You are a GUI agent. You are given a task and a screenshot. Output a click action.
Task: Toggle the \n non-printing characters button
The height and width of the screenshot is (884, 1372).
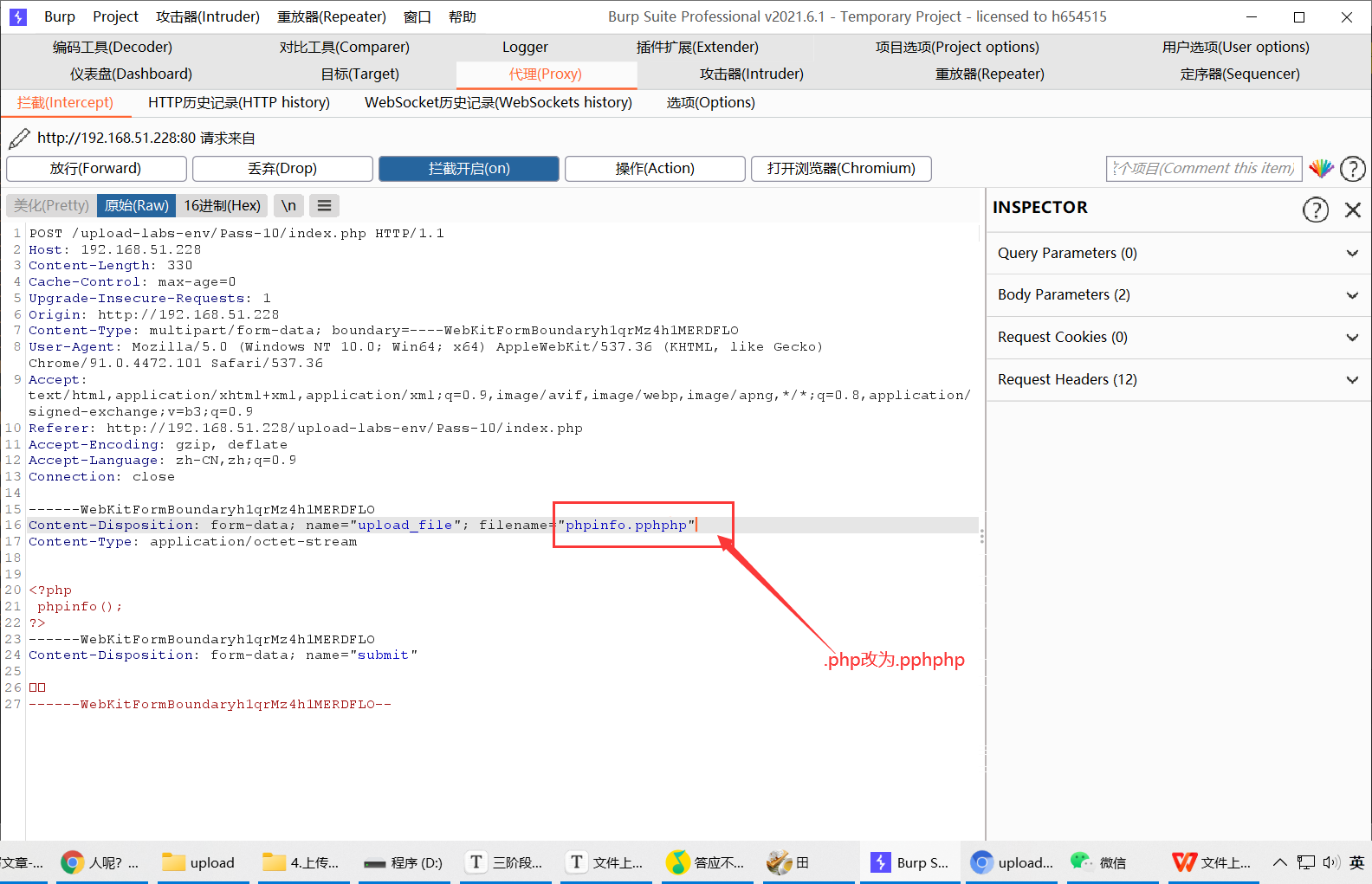tap(288, 205)
